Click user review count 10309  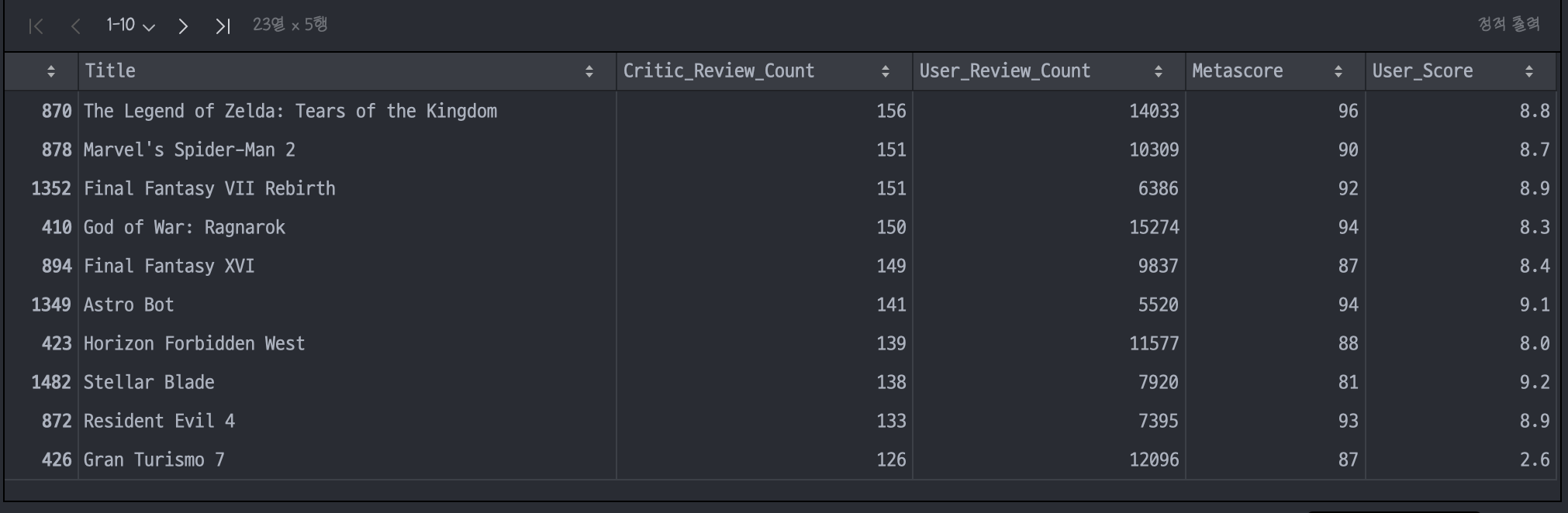pyautogui.click(x=1154, y=150)
